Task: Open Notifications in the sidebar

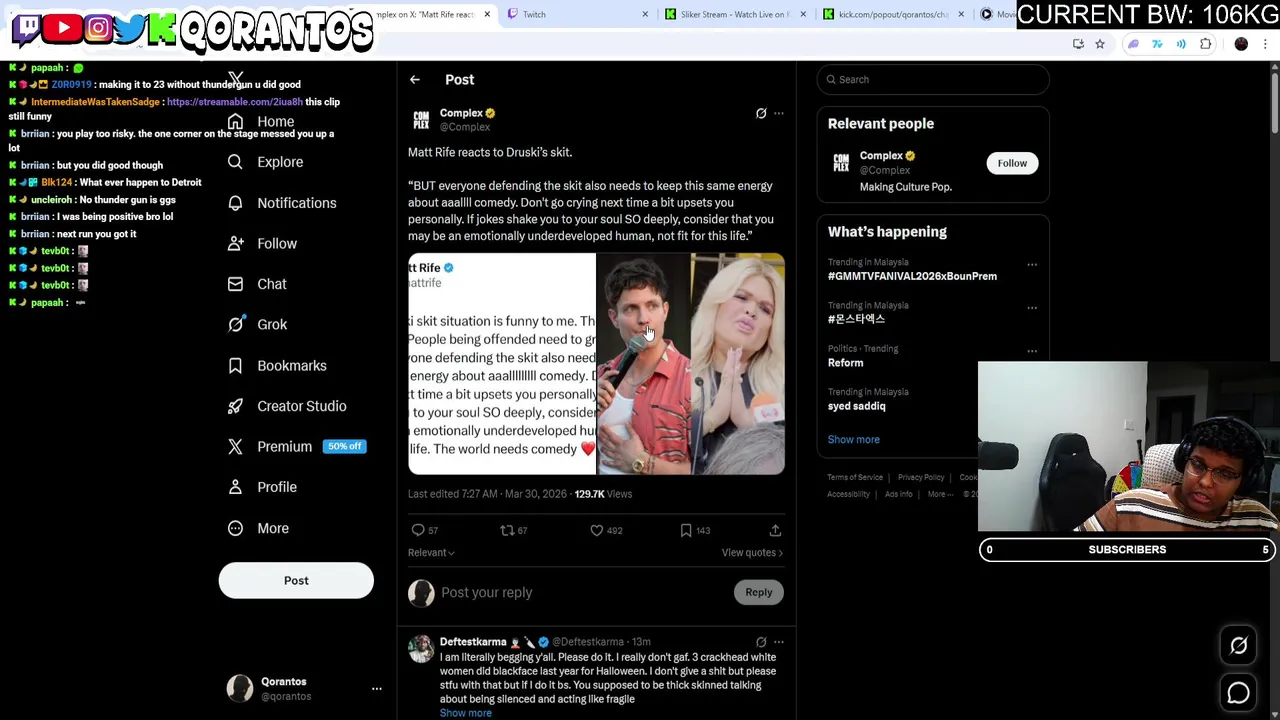Action: click(282, 203)
